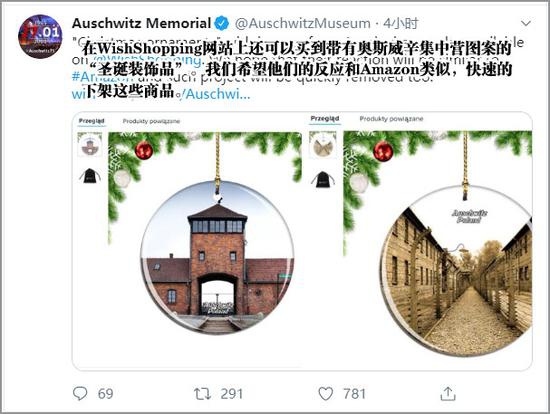The height and width of the screenshot is (414, 550).
Task: Open the share upload icon
Action: 448,393
